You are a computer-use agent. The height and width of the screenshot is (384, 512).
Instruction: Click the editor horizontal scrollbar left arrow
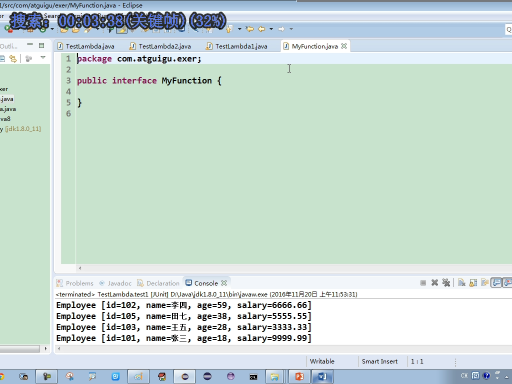coord(80,268)
